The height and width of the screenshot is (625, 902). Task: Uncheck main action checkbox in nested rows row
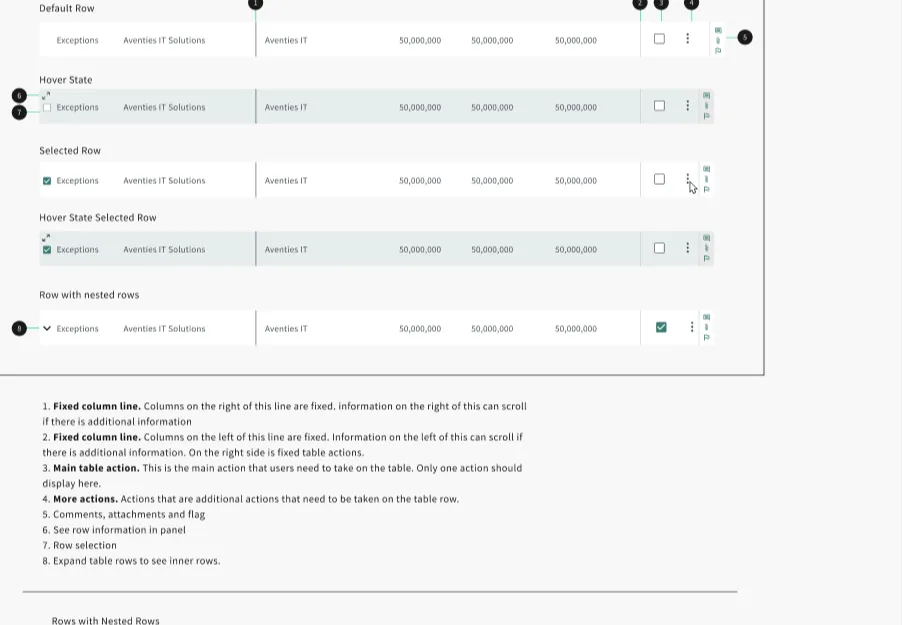pyautogui.click(x=661, y=327)
